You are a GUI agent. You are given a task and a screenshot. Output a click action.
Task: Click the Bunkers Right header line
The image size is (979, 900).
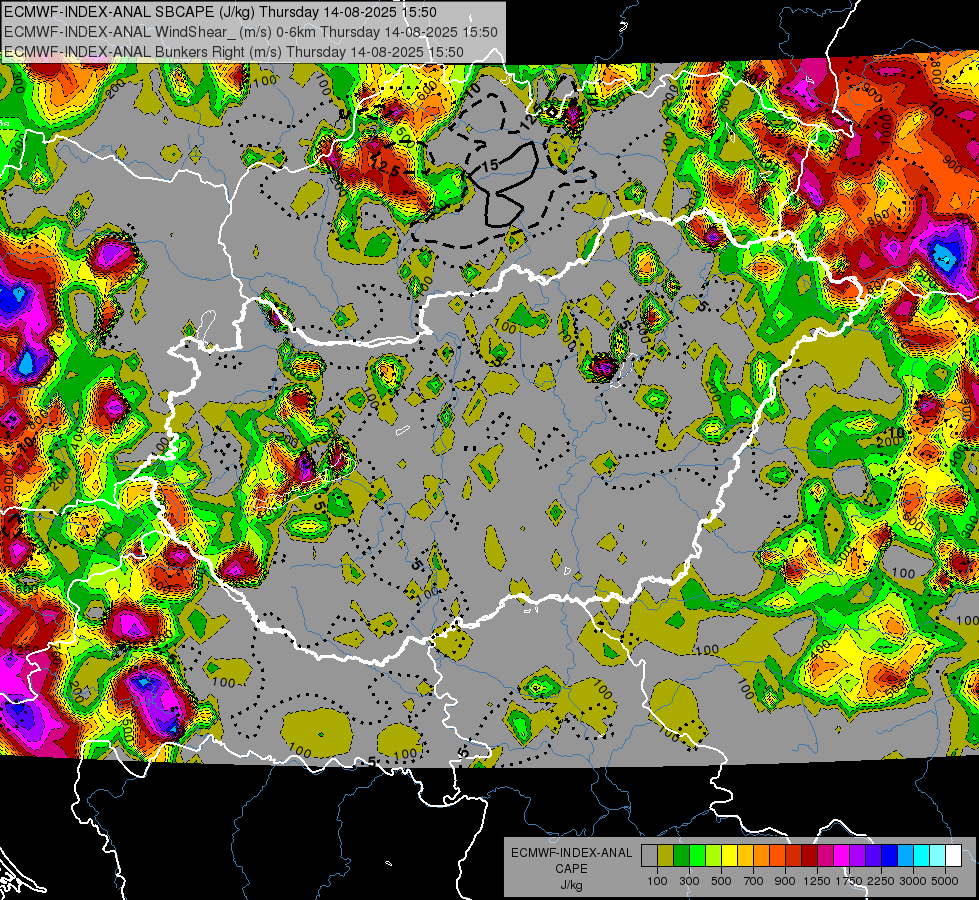[234, 52]
